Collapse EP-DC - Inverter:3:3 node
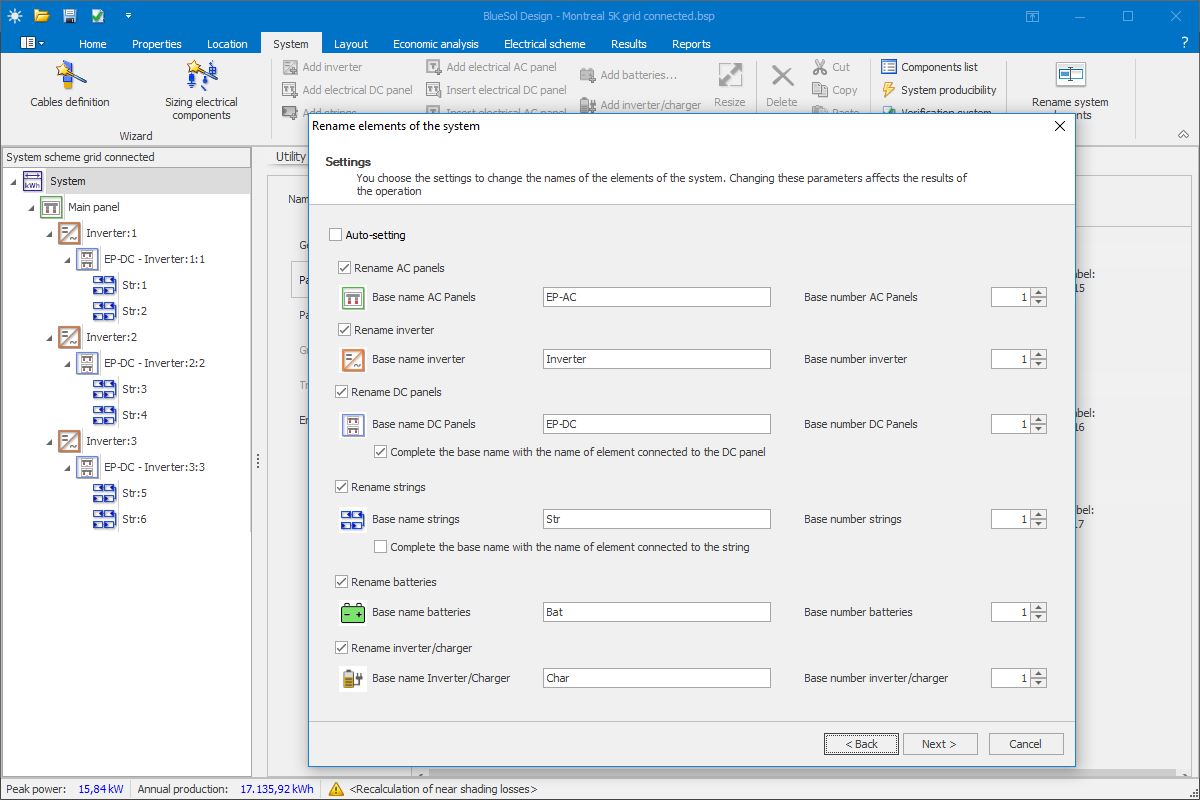The width and height of the screenshot is (1200, 800). tap(68, 467)
